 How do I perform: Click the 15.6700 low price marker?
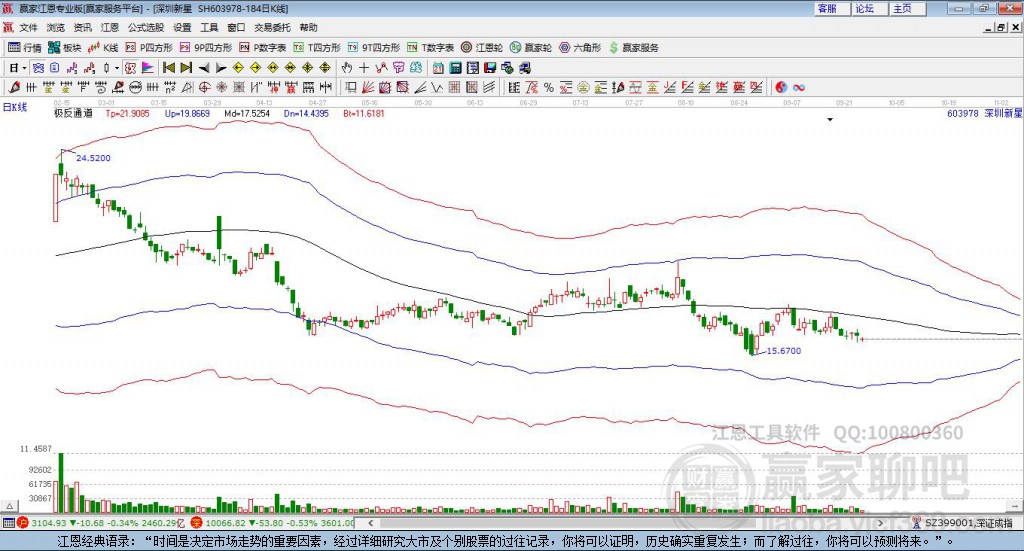tap(783, 351)
